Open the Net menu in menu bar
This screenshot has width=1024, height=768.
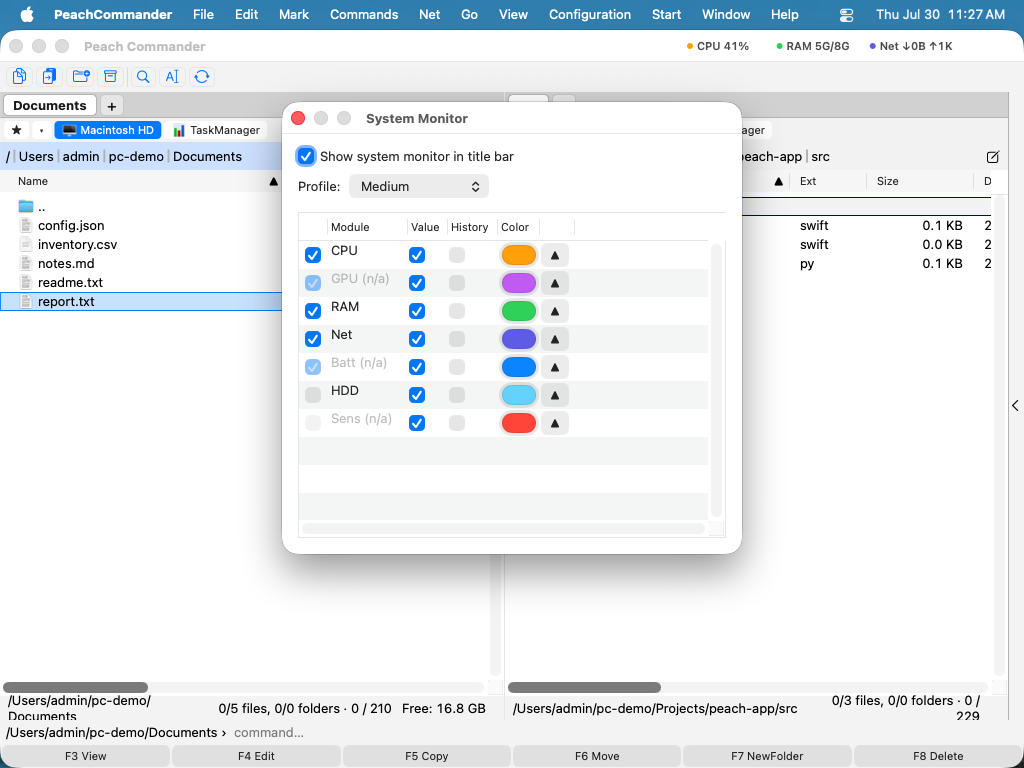429,14
